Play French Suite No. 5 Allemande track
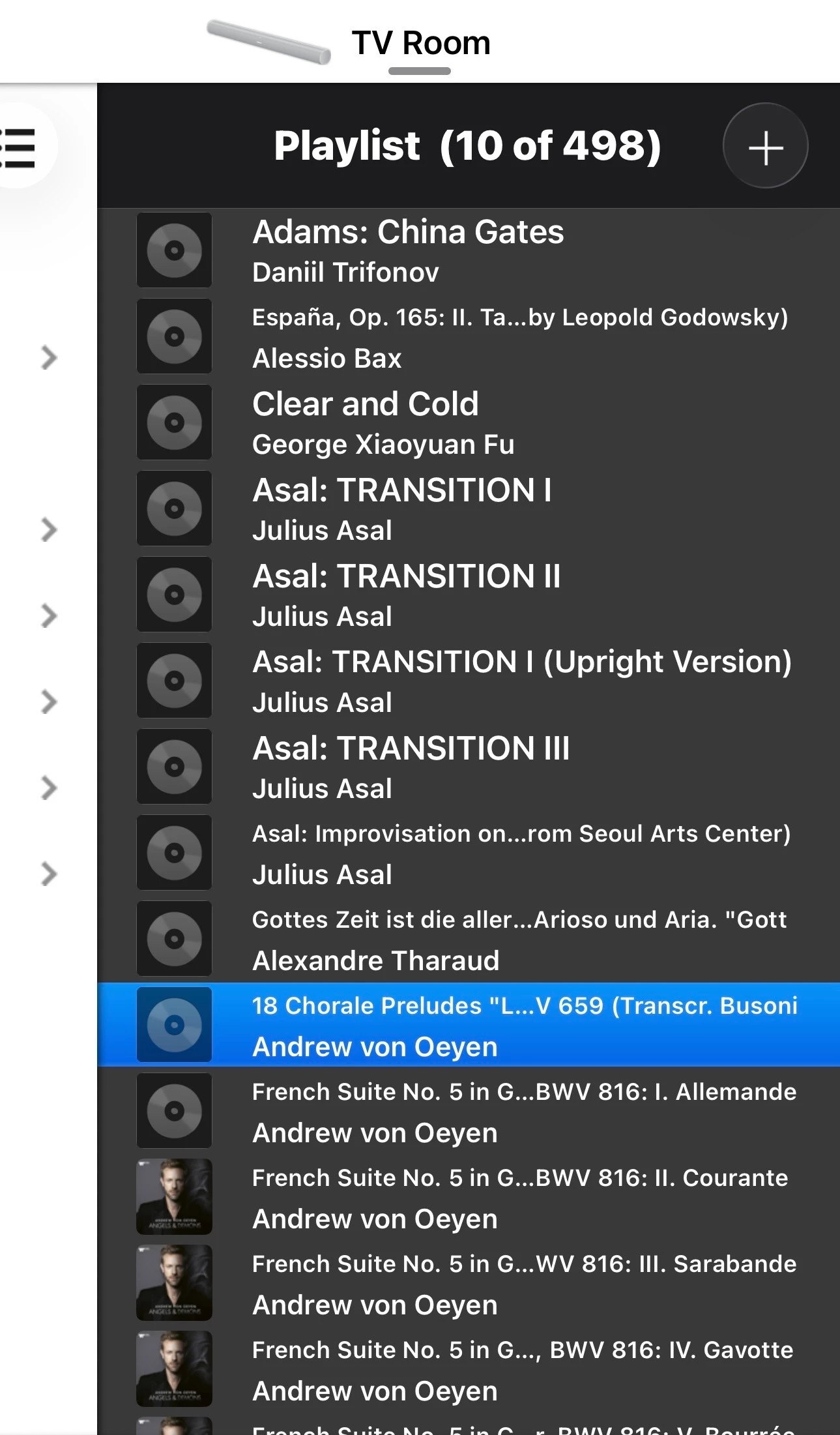The width and height of the screenshot is (840, 1435). 523,1092
